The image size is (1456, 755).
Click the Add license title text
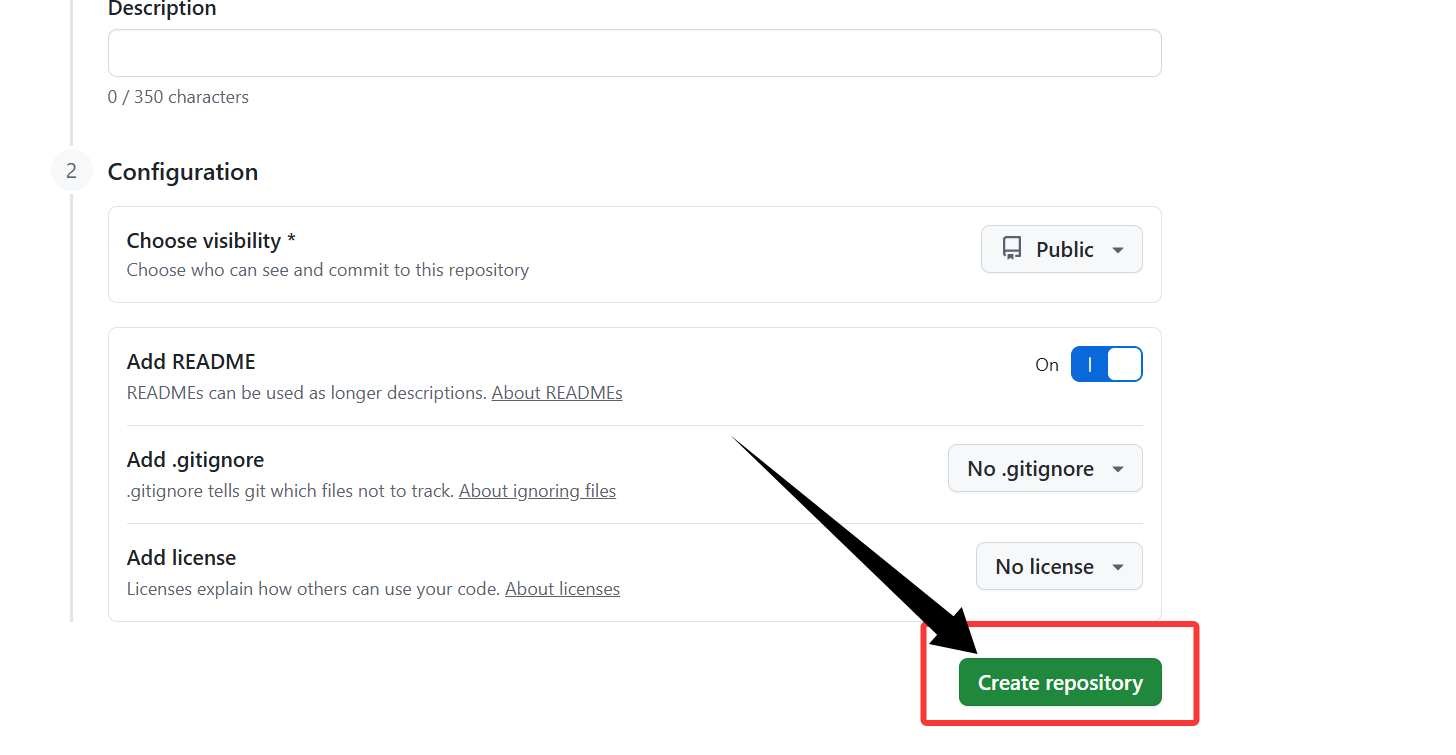[x=181, y=557]
